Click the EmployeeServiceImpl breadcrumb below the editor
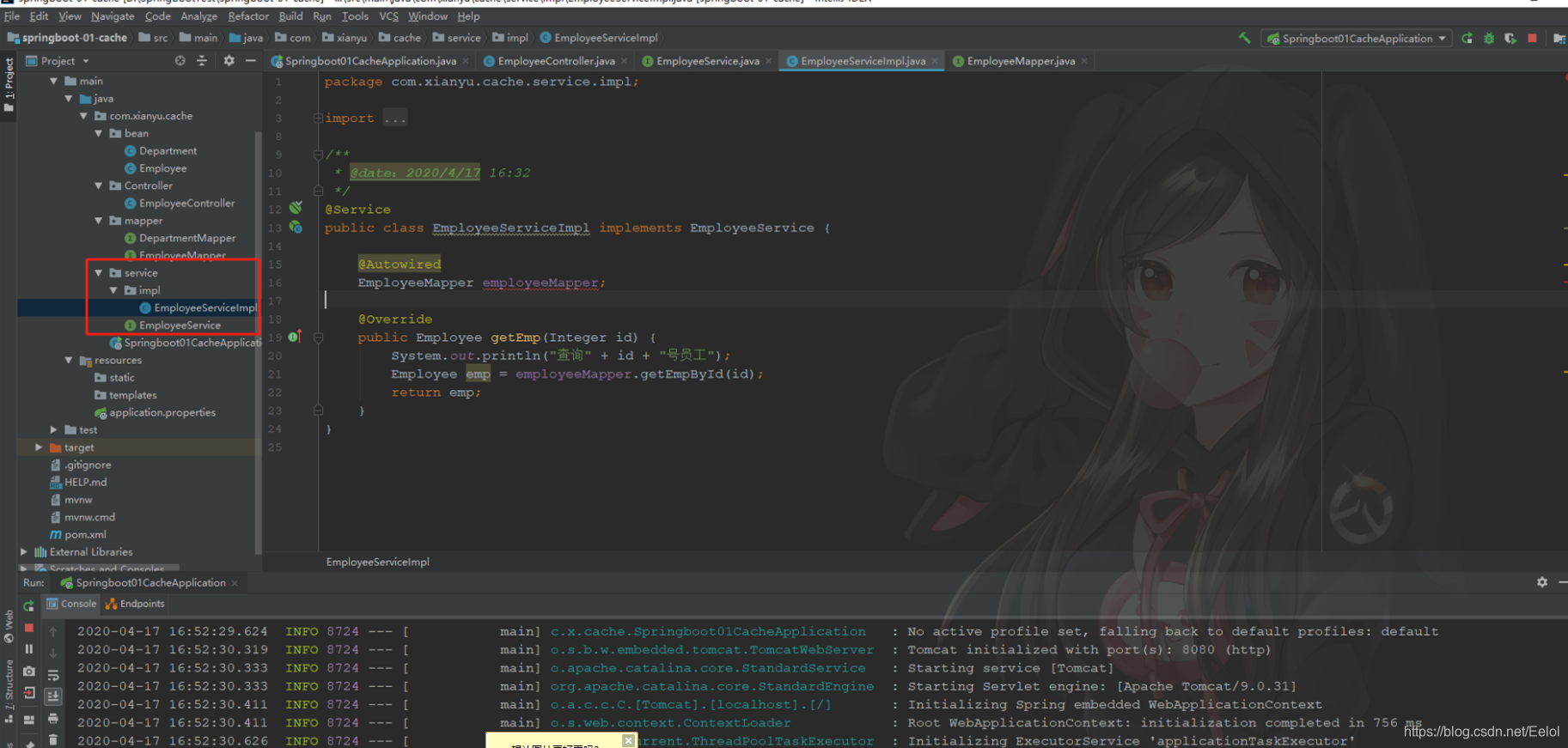The width and height of the screenshot is (1568, 748). click(377, 562)
